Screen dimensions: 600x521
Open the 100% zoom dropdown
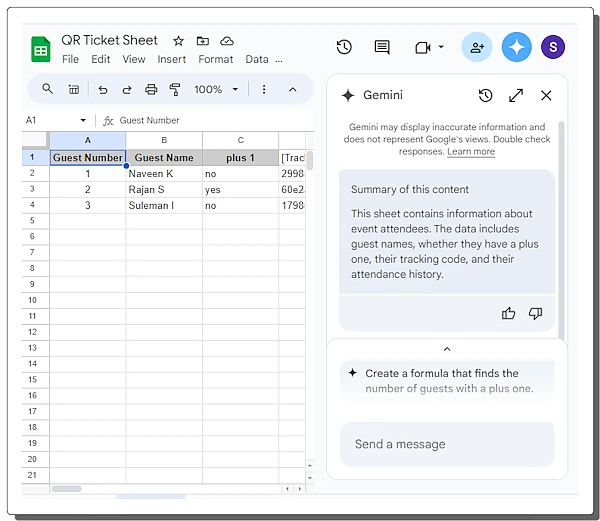point(216,89)
